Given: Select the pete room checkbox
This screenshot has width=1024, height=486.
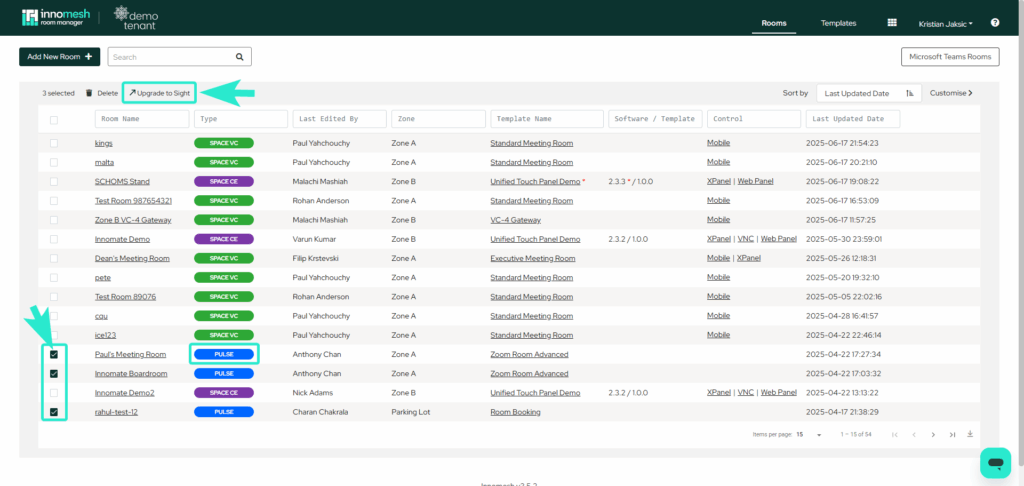Looking at the screenshot, I should tap(54, 278).
